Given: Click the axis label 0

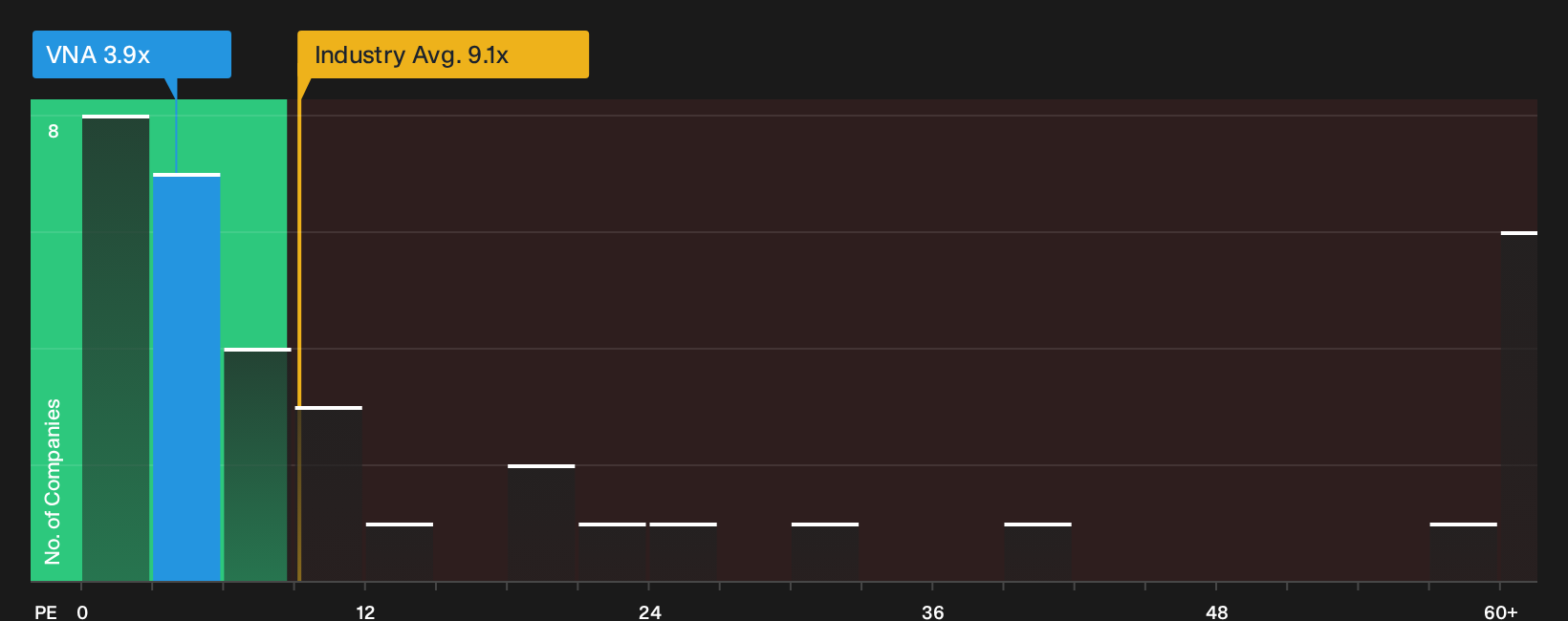Looking at the screenshot, I should [x=82, y=611].
